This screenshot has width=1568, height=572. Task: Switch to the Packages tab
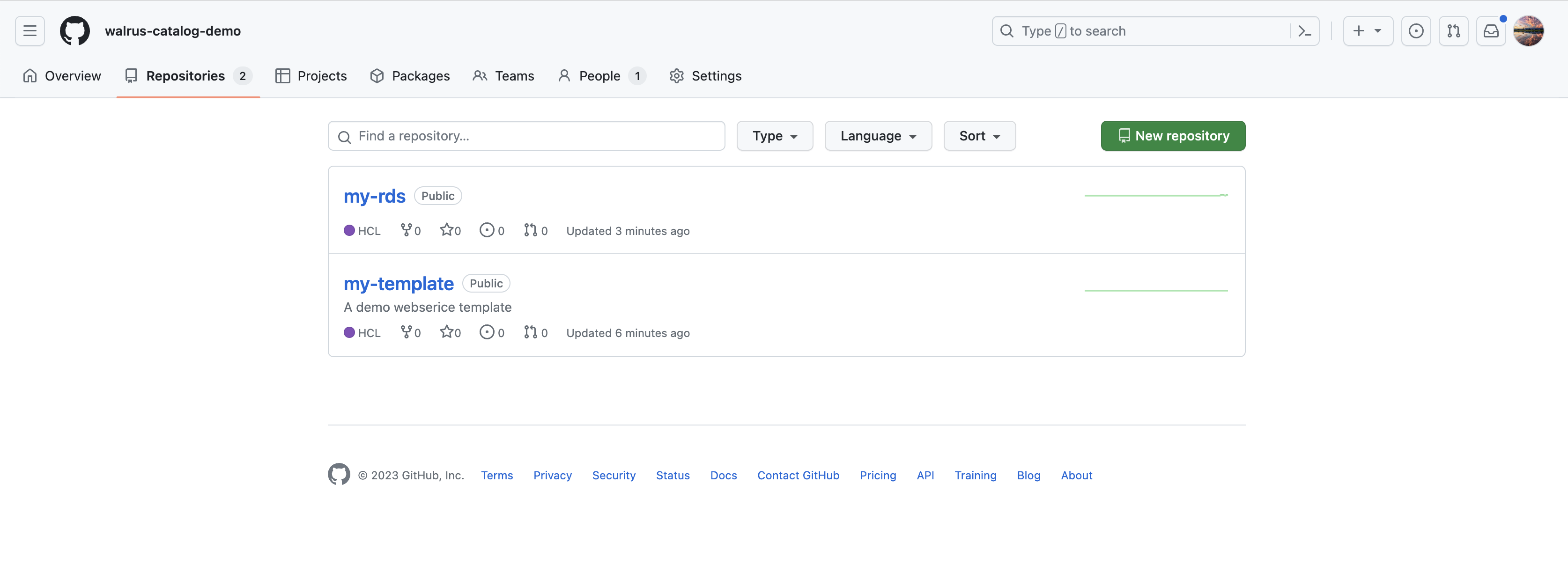click(410, 76)
